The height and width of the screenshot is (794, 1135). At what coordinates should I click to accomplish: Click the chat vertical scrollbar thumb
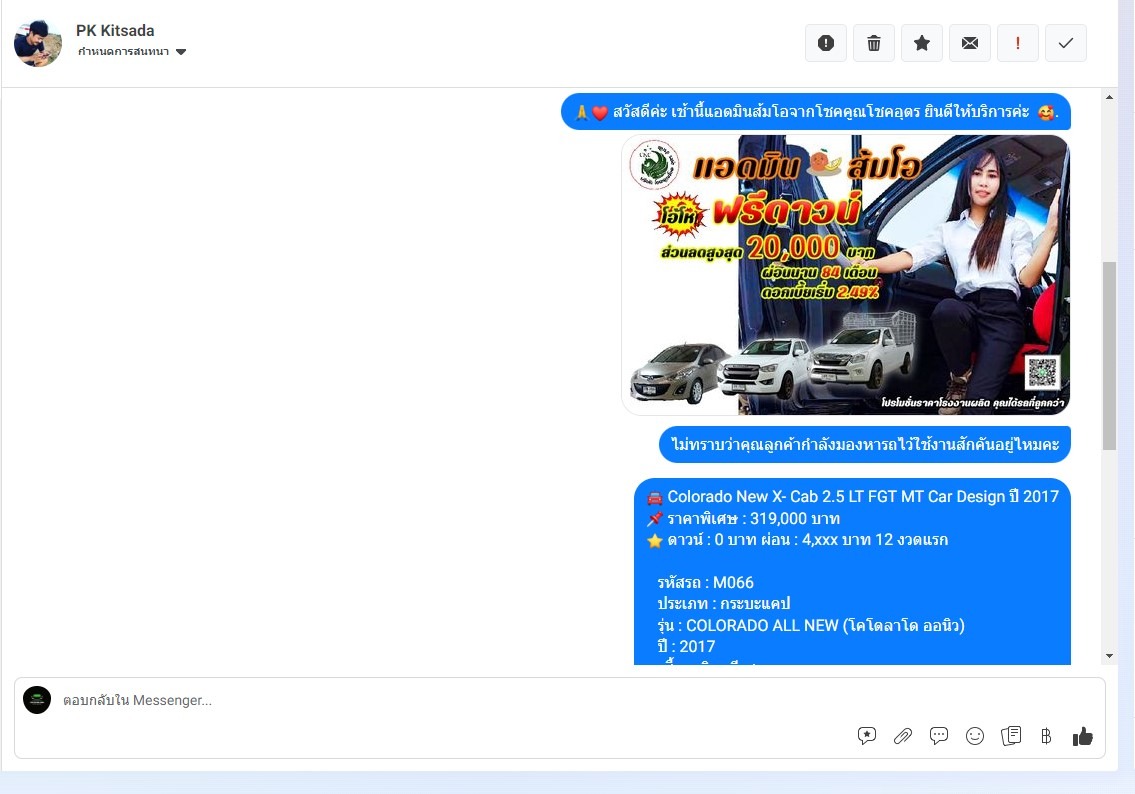1110,355
